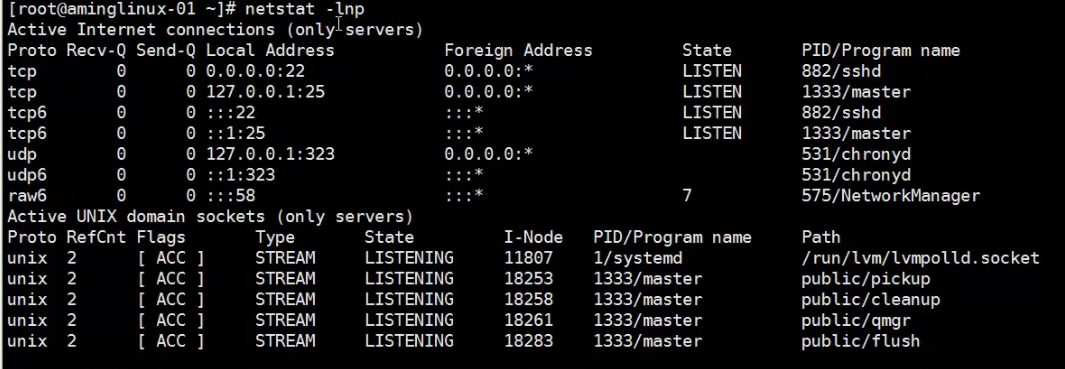Select local address "0.0.0.0:22"
Image resolution: width=1065 pixels, height=369 pixels.
tap(255, 71)
